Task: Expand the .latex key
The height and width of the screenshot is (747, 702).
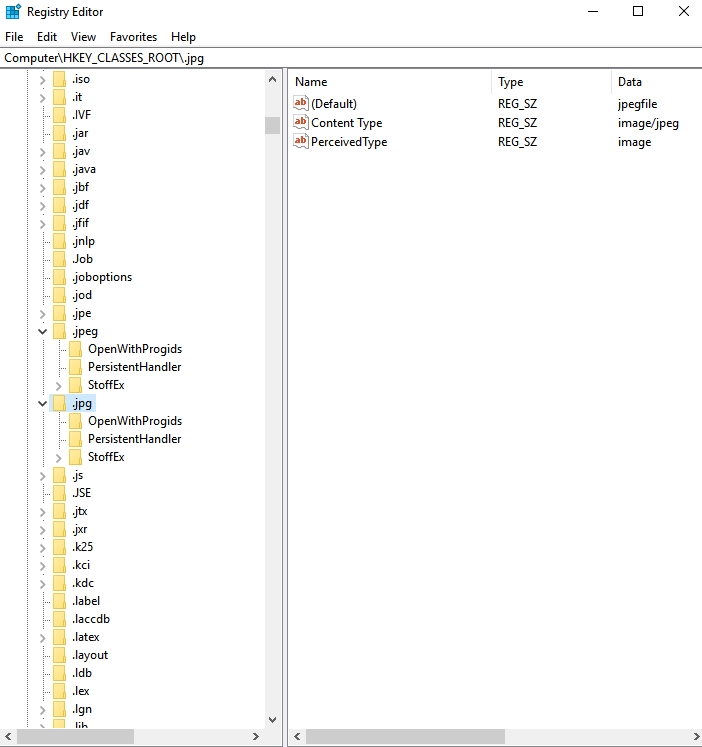Action: pyautogui.click(x=42, y=638)
